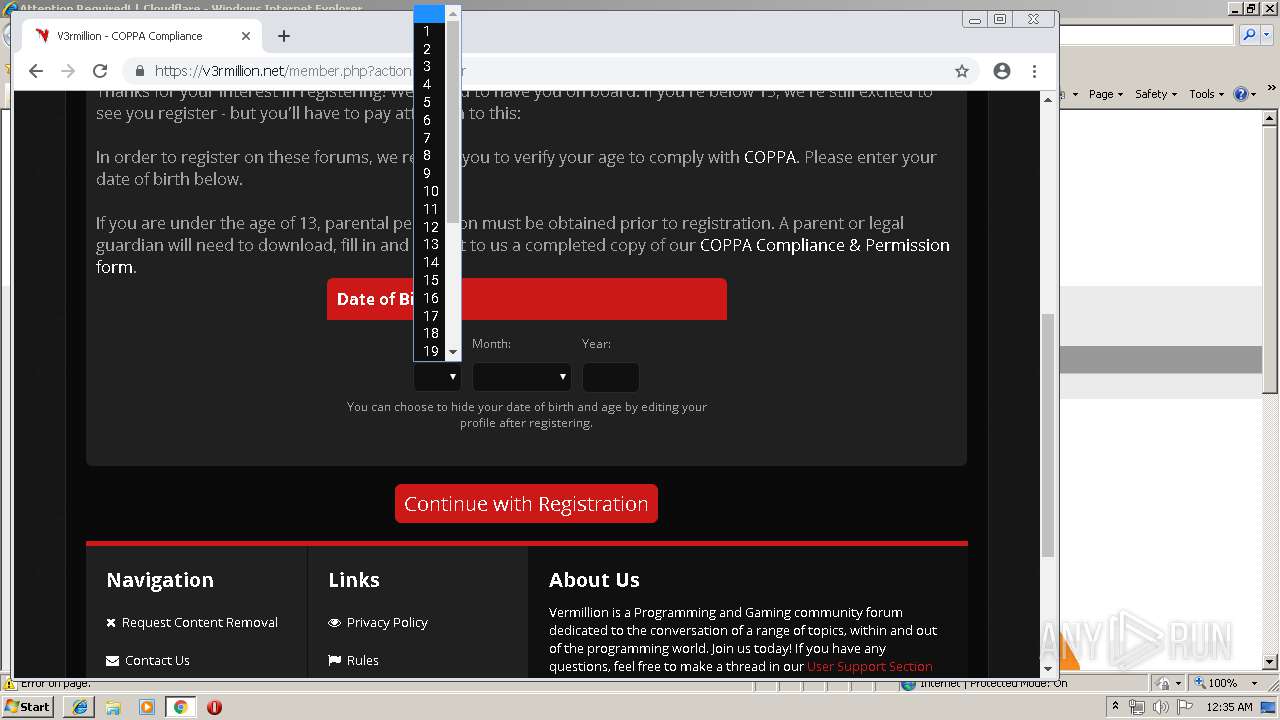Screen dimensions: 1280x720
Task: Click the Chrome page vertical scrollbar thumb
Action: [x=1048, y=435]
